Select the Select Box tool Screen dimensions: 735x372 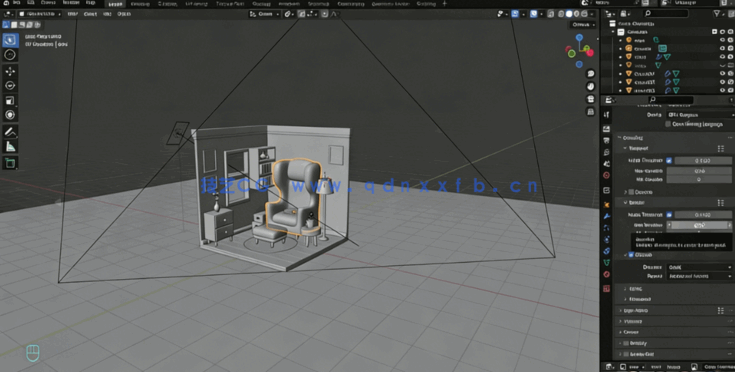(x=10, y=40)
